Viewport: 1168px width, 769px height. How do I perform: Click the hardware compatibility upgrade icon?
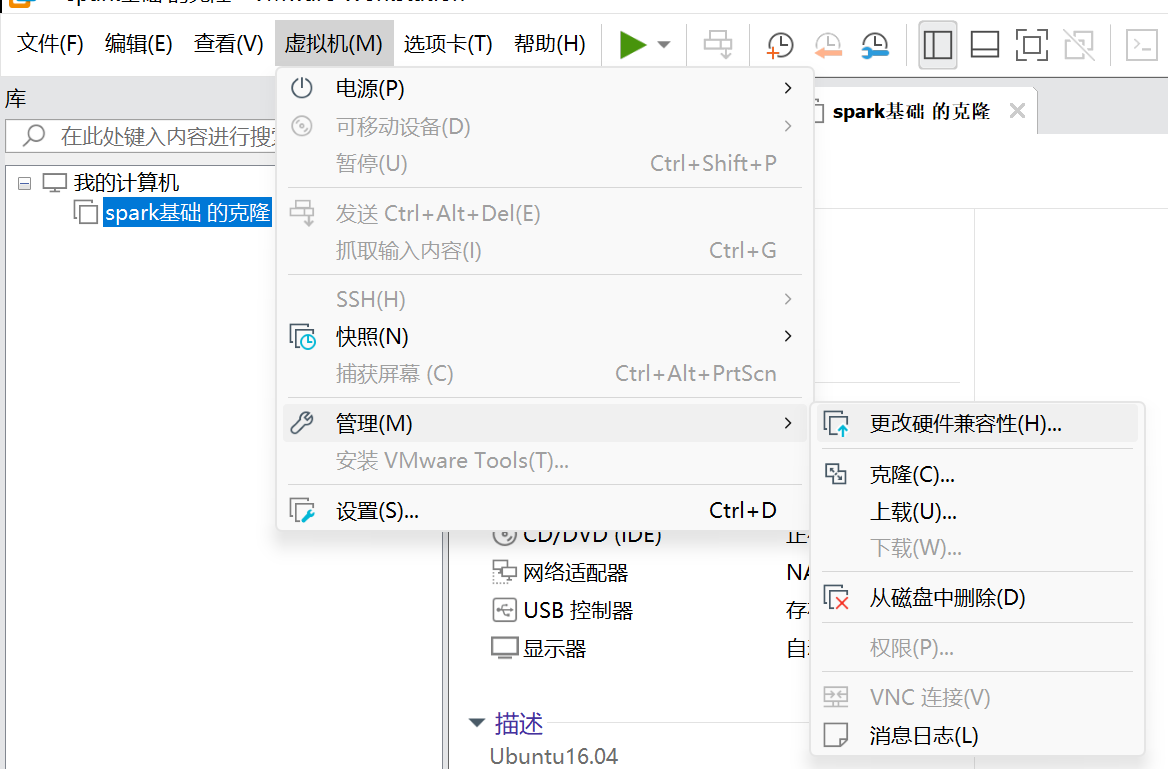tap(836, 424)
